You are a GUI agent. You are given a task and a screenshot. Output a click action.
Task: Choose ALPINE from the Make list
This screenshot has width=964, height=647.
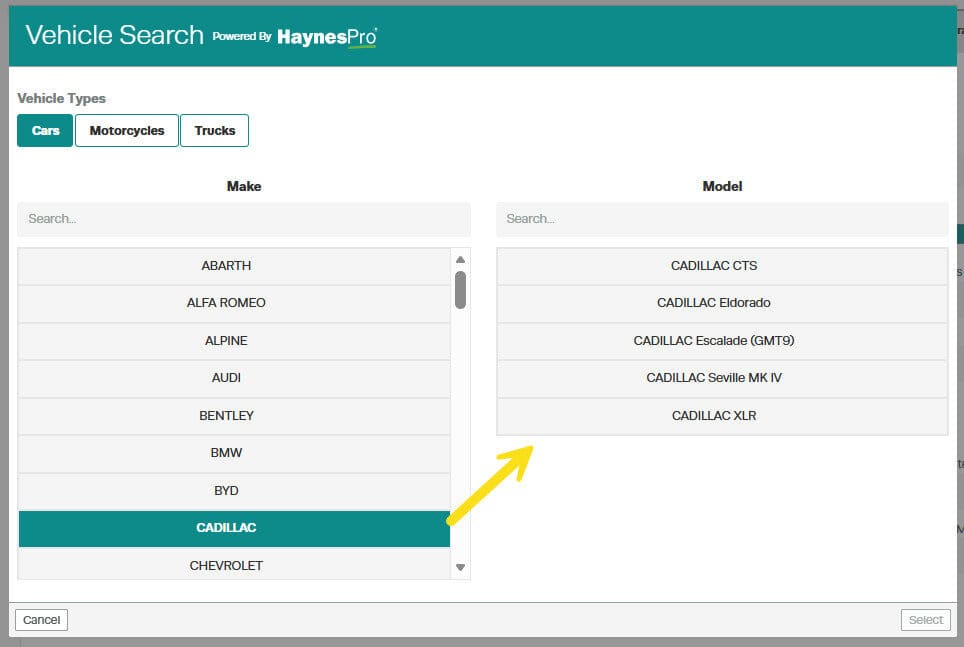[x=234, y=341]
